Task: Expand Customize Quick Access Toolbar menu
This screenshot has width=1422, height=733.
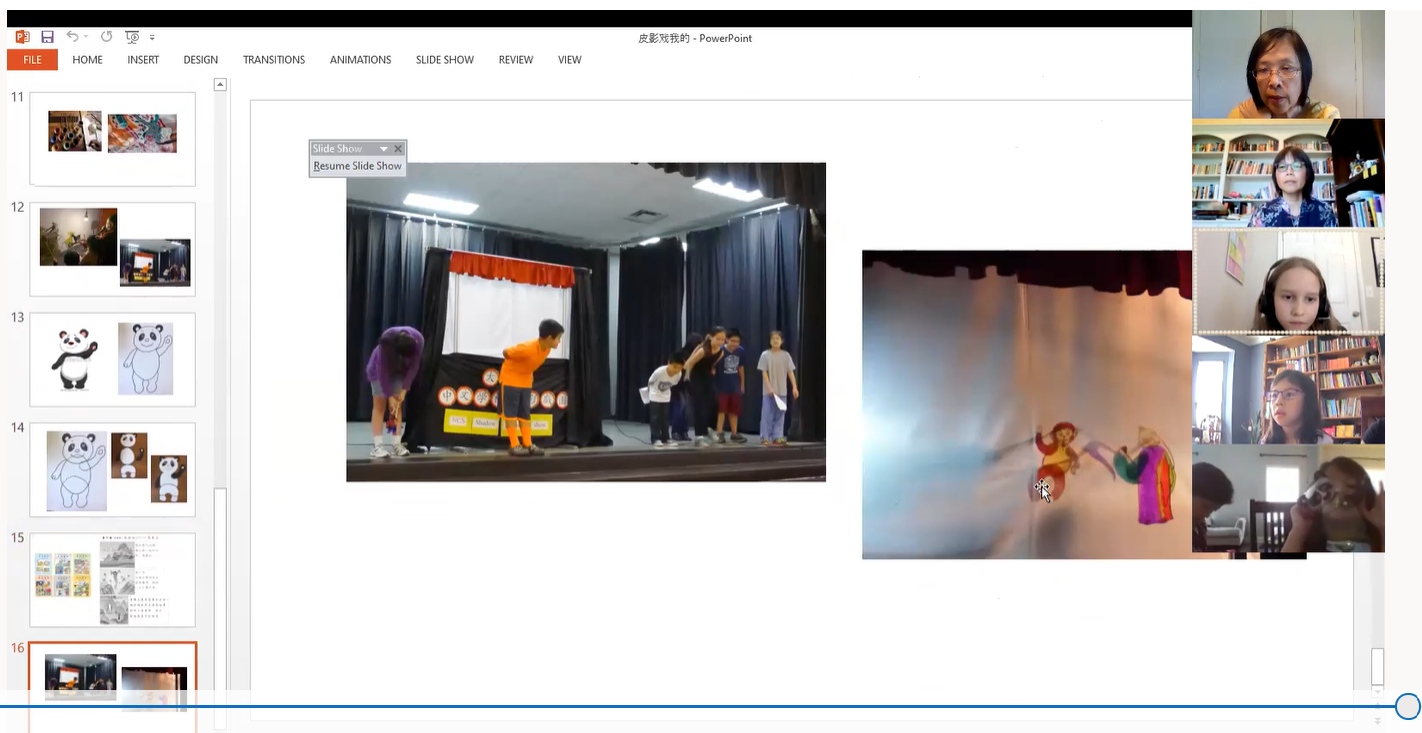Action: click(153, 38)
